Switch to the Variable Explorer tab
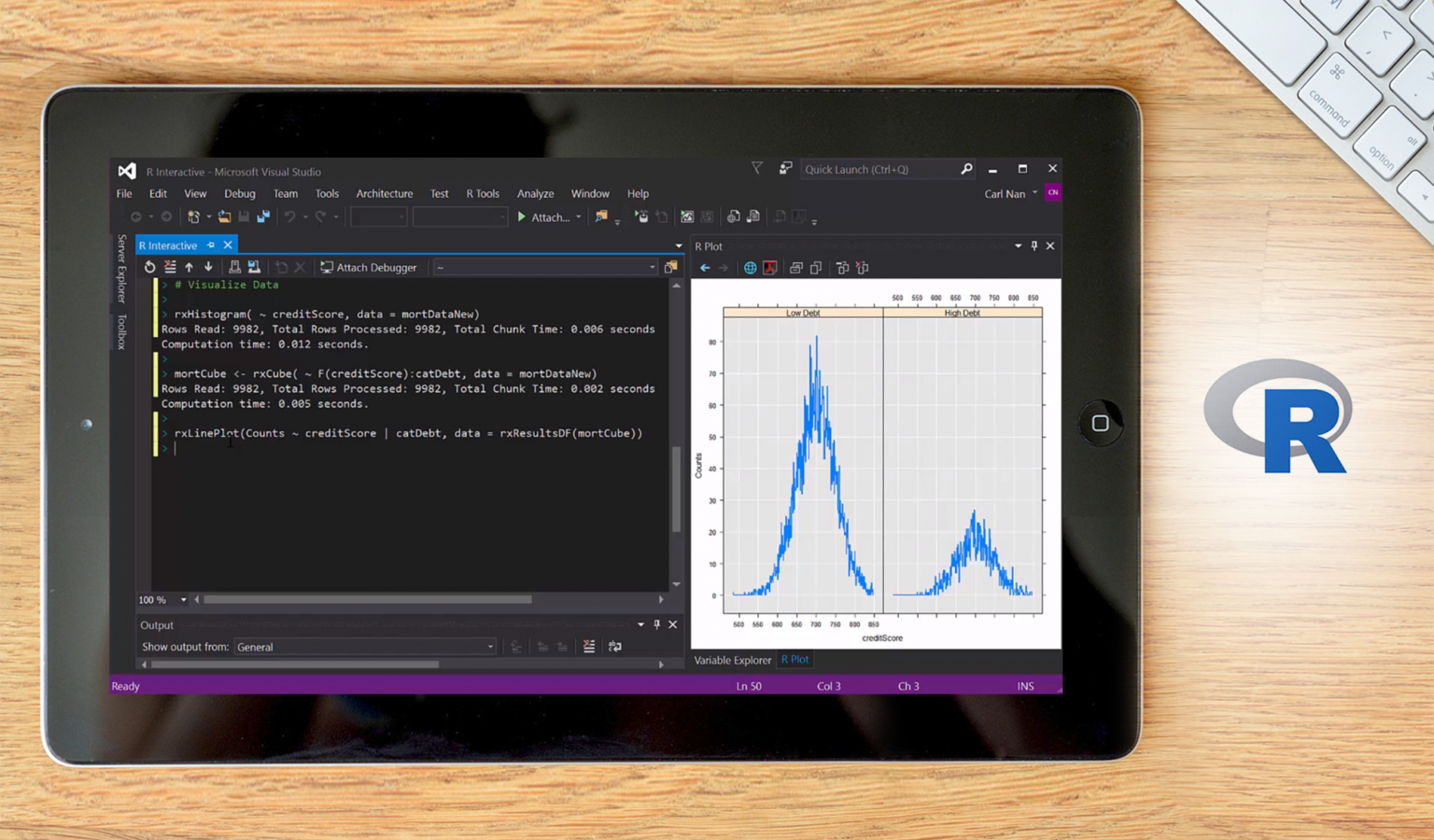Viewport: 1434px width, 840px height. pos(732,660)
